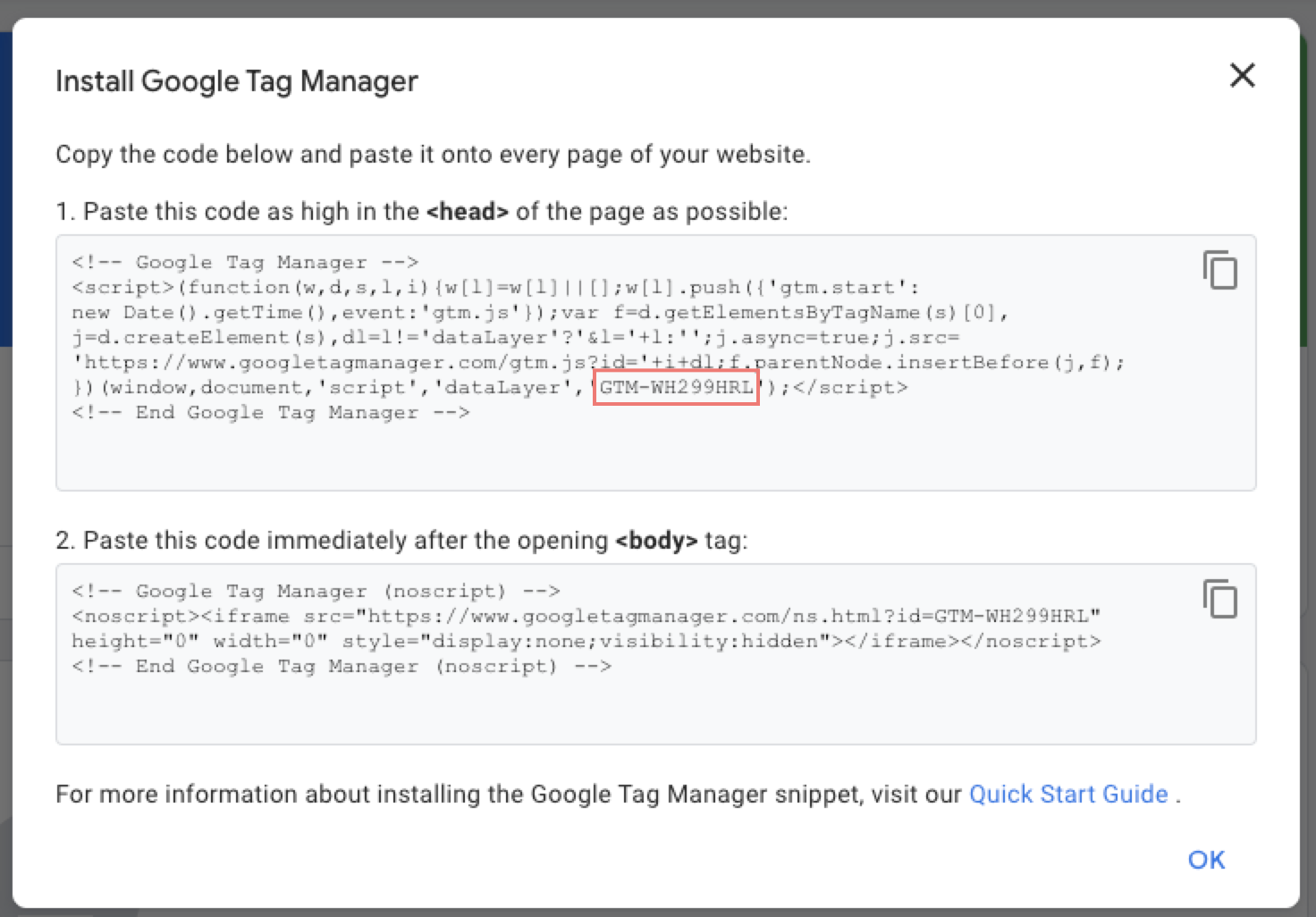This screenshot has height=917, width=1316.
Task: Copy the head snippet using its copy icon
Action: [1220, 270]
